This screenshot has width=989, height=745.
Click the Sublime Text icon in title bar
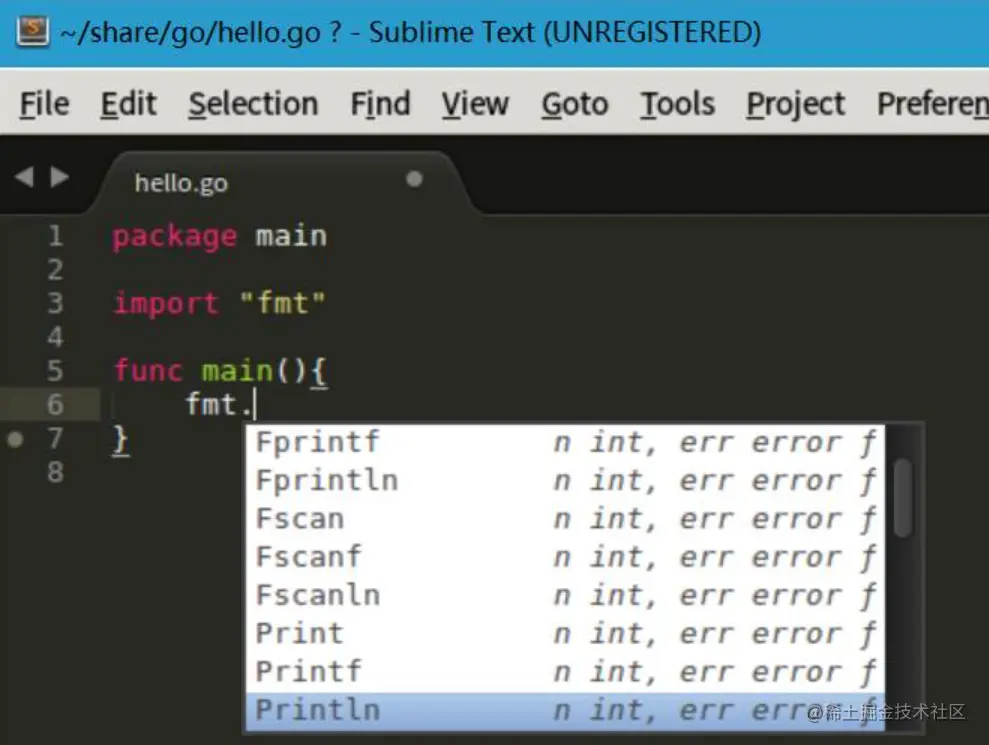(x=33, y=31)
